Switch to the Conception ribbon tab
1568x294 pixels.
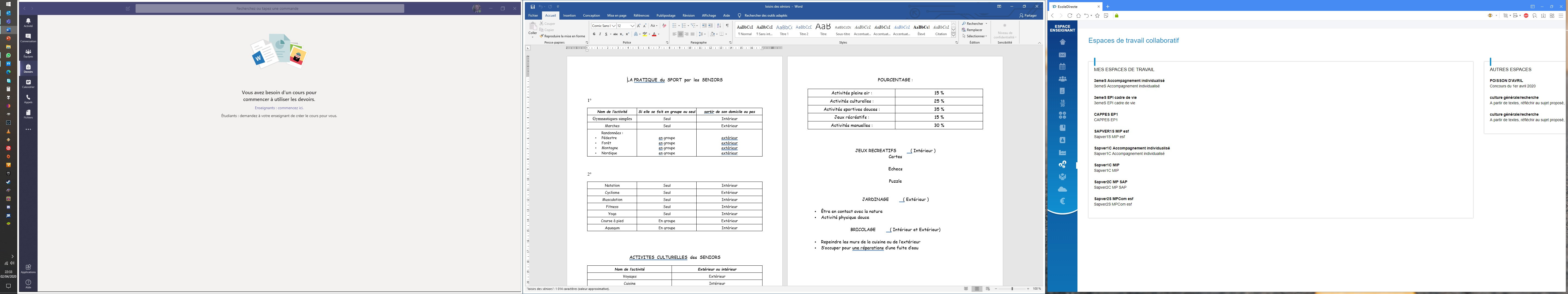click(591, 16)
